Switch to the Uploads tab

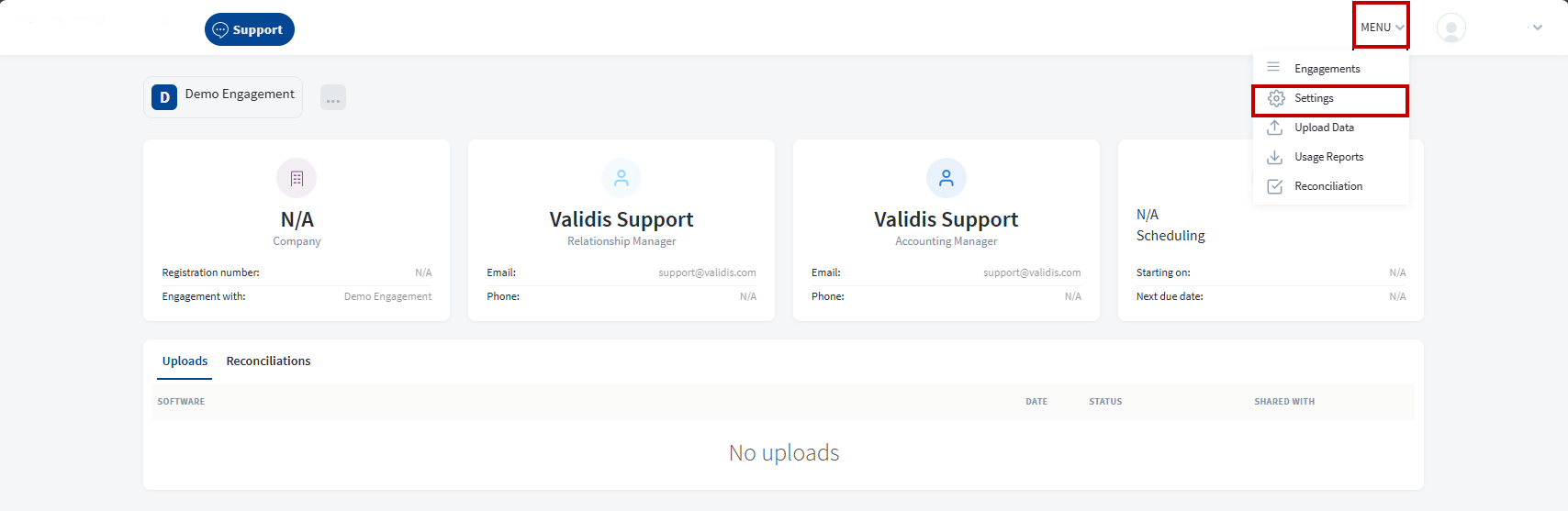[x=185, y=361]
